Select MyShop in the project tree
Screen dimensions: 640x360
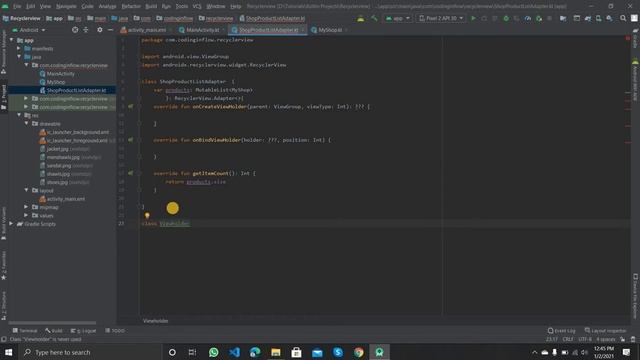(x=56, y=82)
